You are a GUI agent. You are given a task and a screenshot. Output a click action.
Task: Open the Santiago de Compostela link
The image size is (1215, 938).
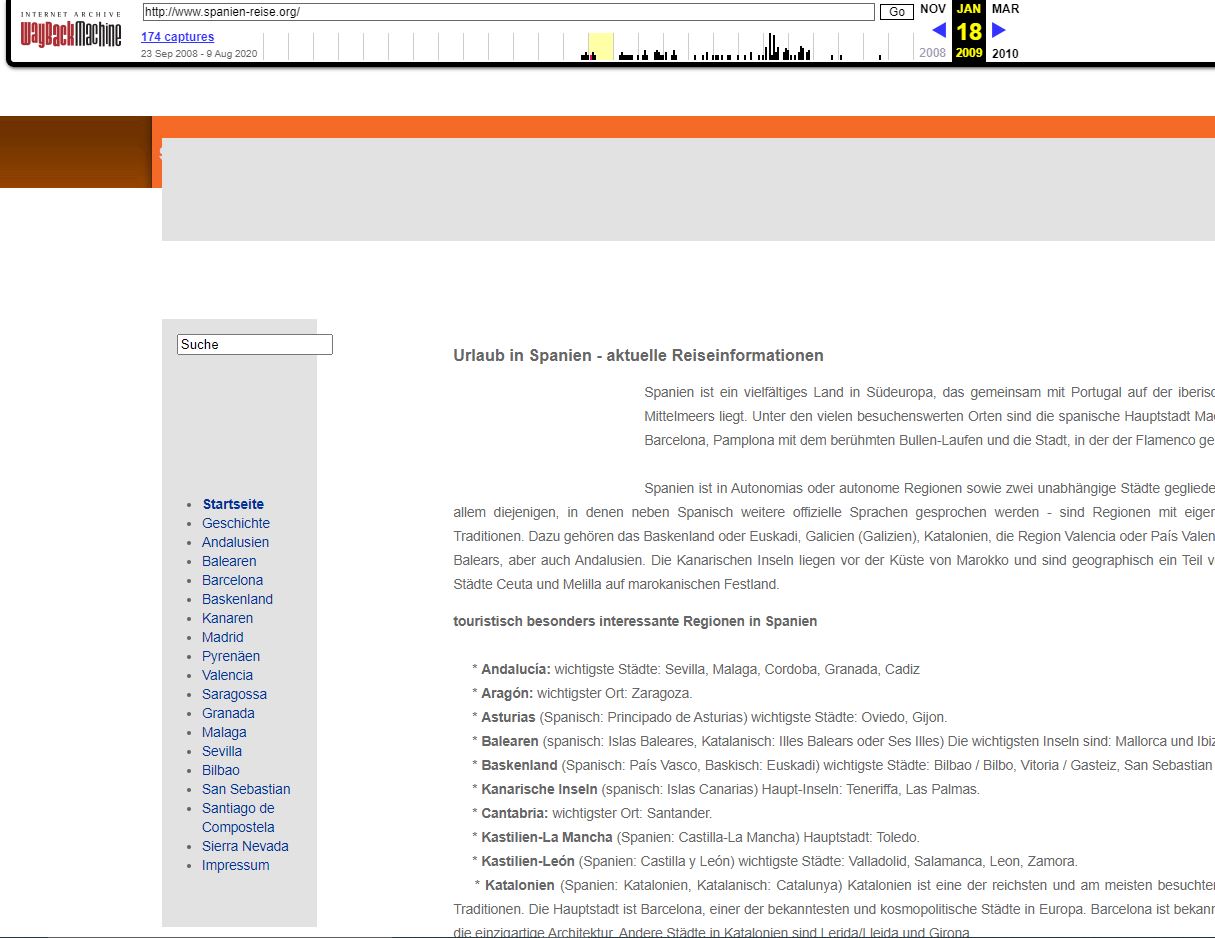tap(238, 817)
